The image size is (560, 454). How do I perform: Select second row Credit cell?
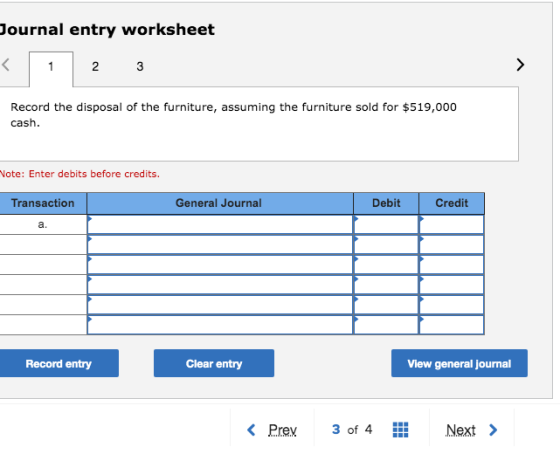coord(452,245)
